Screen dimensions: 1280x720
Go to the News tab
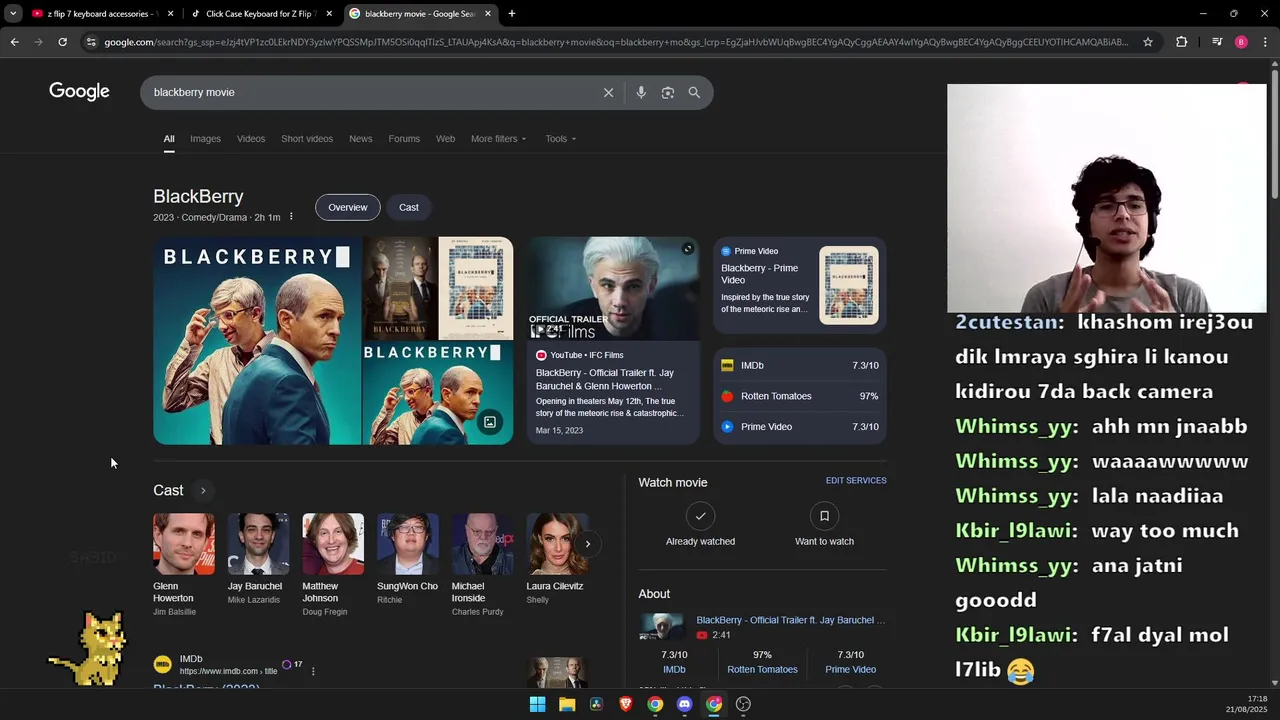tap(361, 139)
